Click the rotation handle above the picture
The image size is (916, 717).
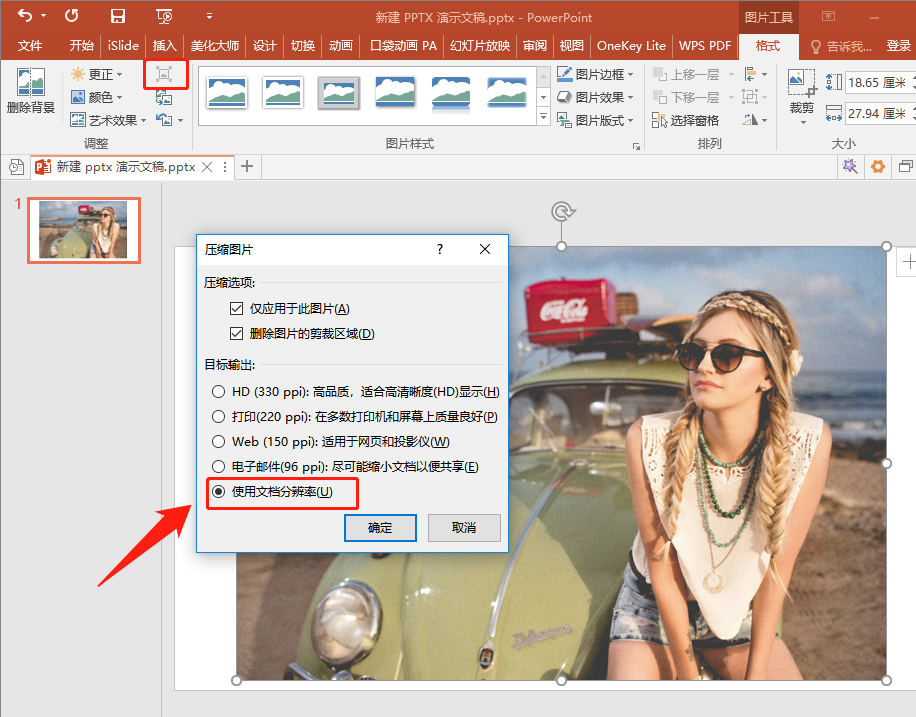(562, 211)
